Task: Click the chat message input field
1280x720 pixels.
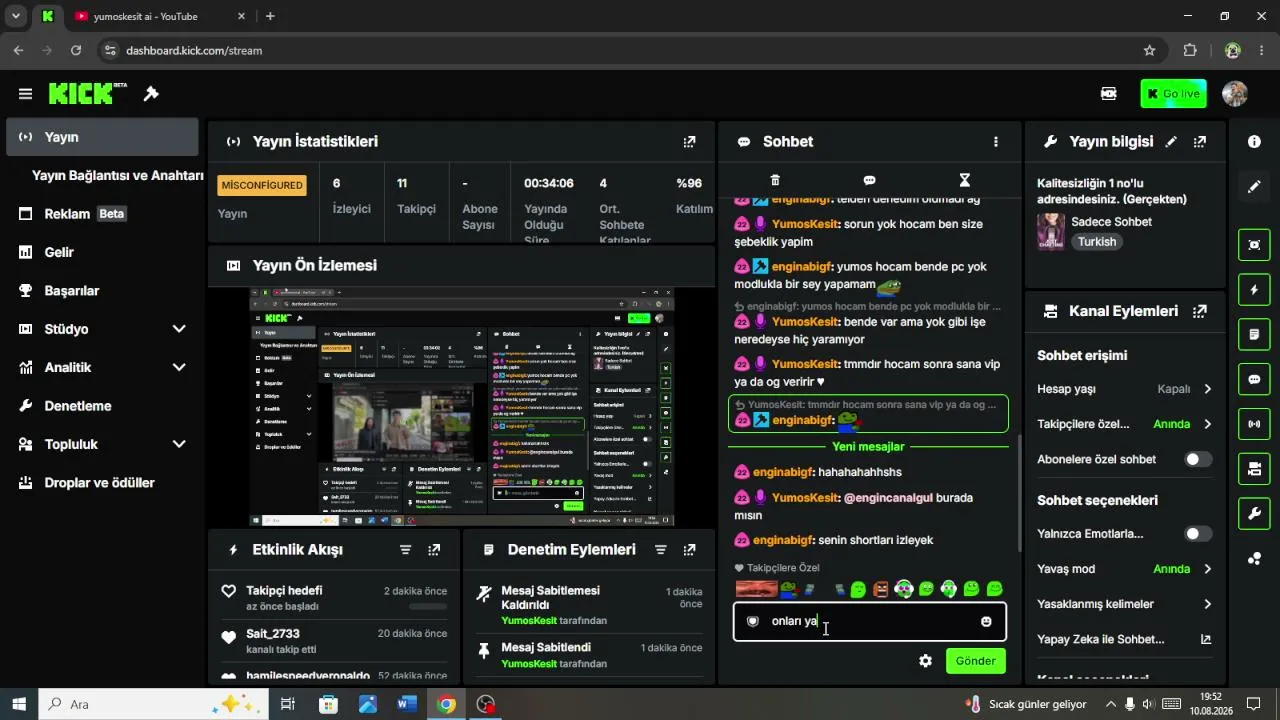Action: [869, 621]
